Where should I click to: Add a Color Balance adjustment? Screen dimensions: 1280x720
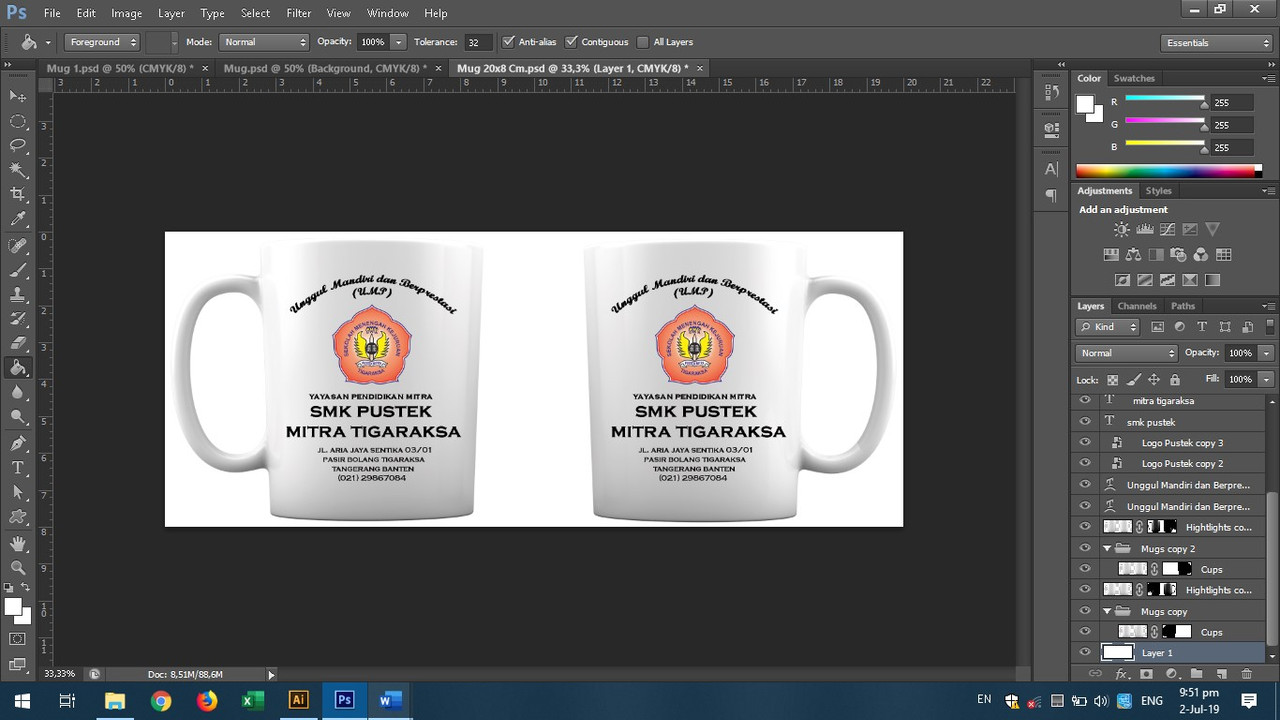1133,255
